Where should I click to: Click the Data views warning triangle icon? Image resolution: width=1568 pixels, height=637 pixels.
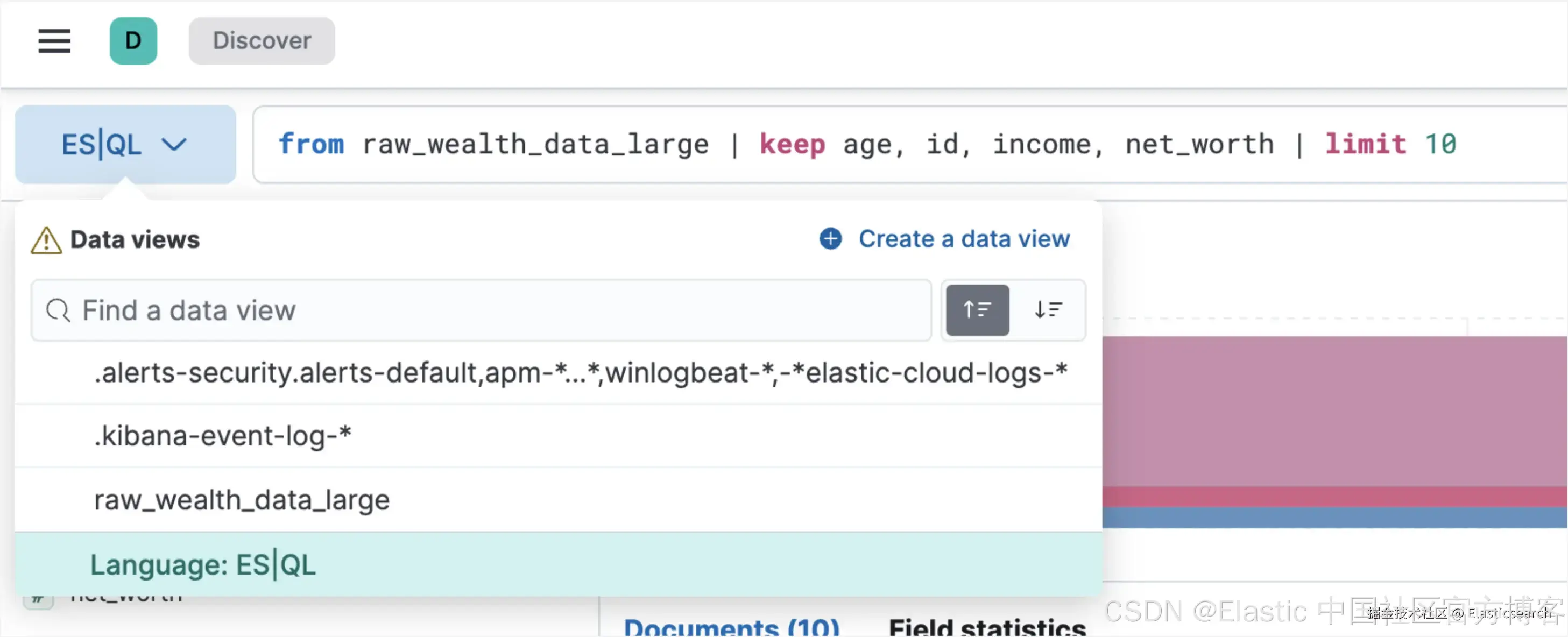pyautogui.click(x=46, y=240)
